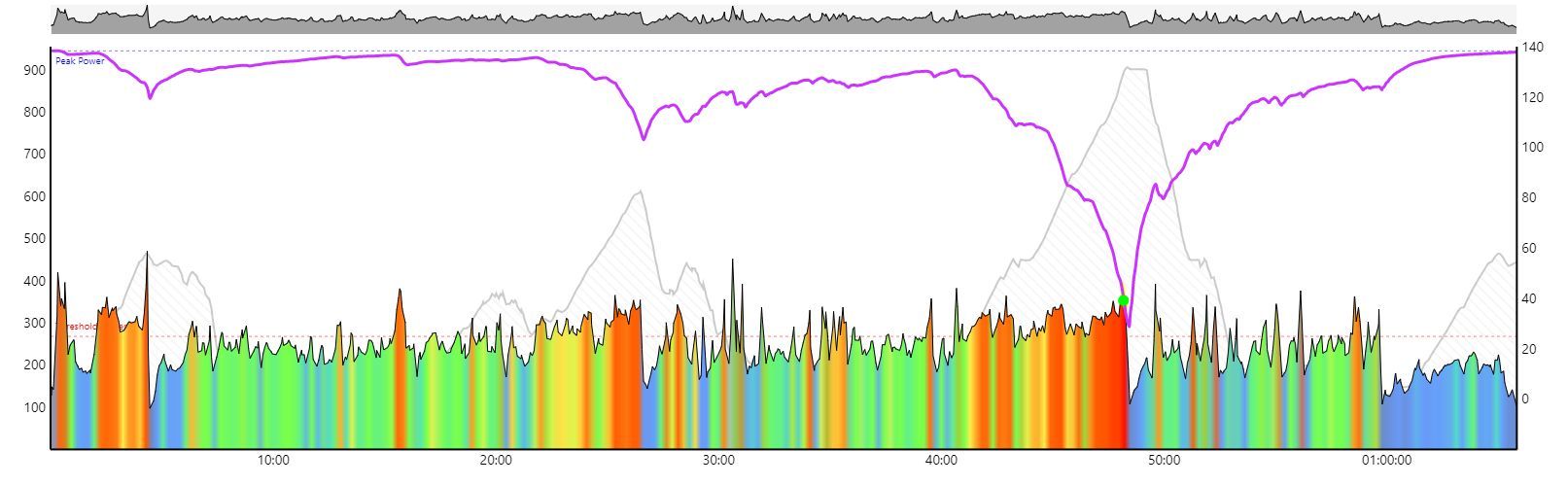1568x486 pixels.
Task: Click the 900 value on the left axis
Action: coord(35,70)
